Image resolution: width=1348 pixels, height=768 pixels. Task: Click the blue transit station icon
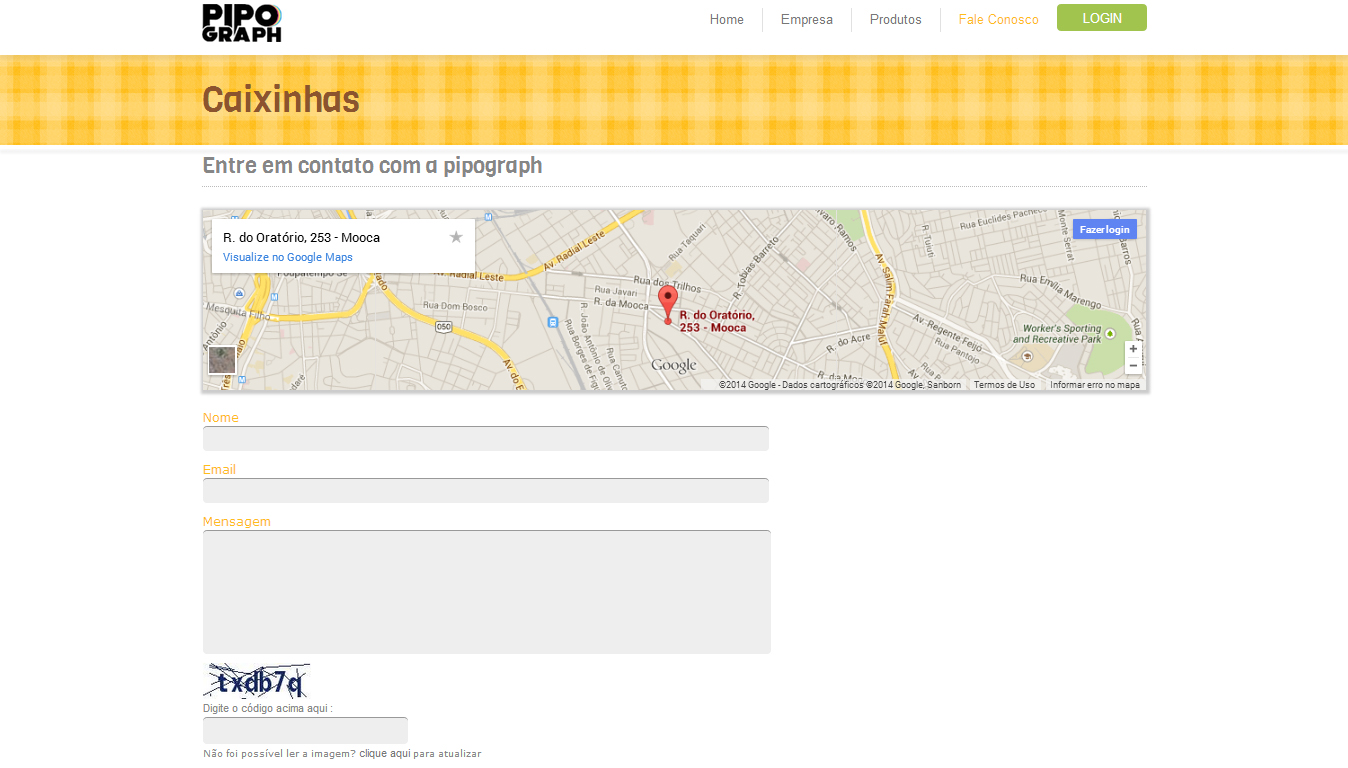pyautogui.click(x=553, y=322)
